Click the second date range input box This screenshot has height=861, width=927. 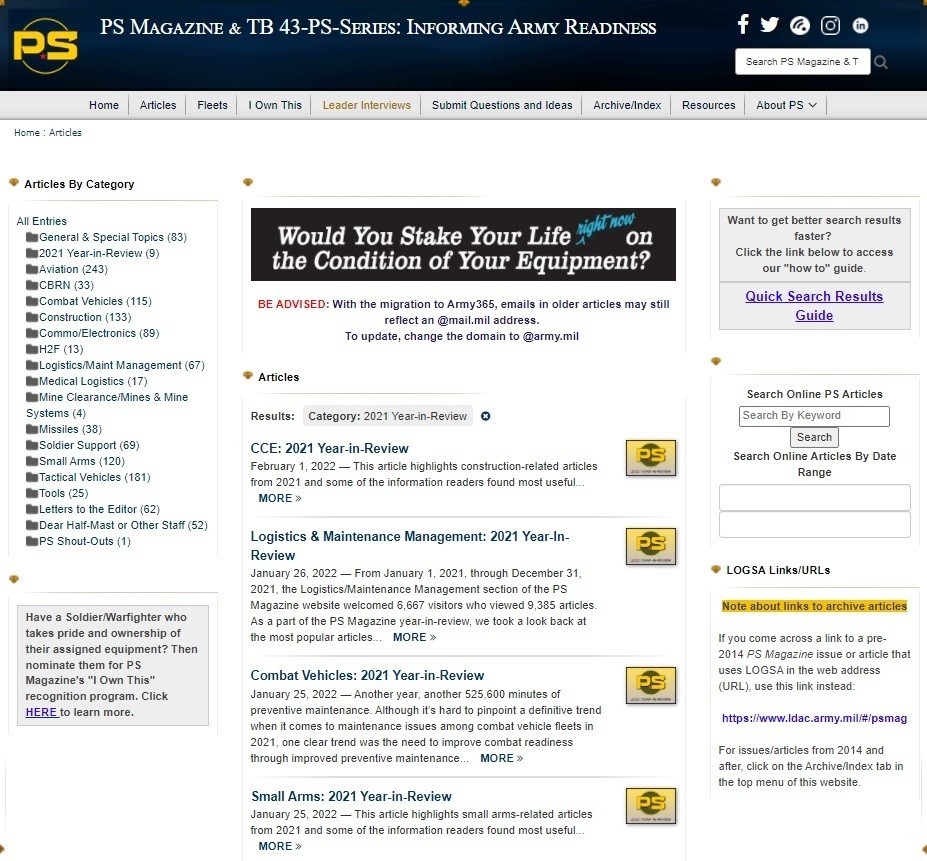tap(814, 525)
